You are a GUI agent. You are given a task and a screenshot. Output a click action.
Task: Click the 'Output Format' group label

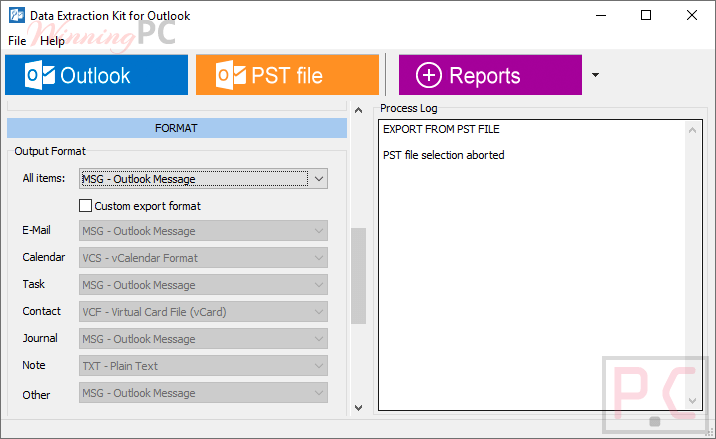tap(50, 151)
